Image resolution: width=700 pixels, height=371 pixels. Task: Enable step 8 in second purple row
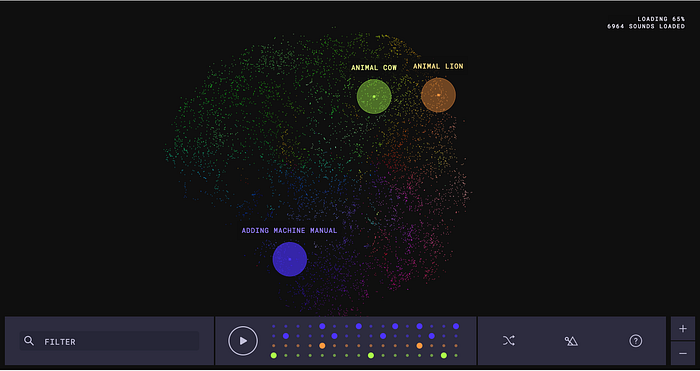(x=359, y=336)
